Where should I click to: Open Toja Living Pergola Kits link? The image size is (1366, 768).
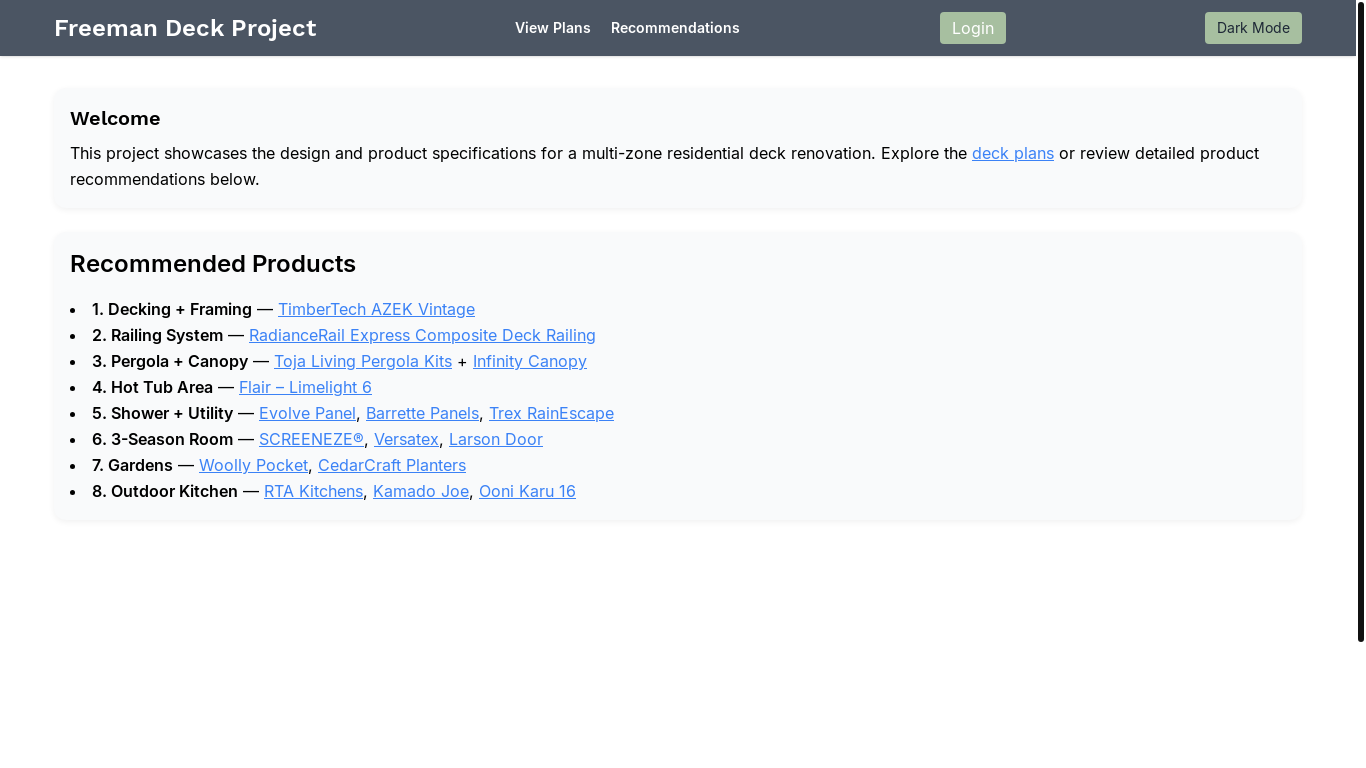click(x=363, y=361)
